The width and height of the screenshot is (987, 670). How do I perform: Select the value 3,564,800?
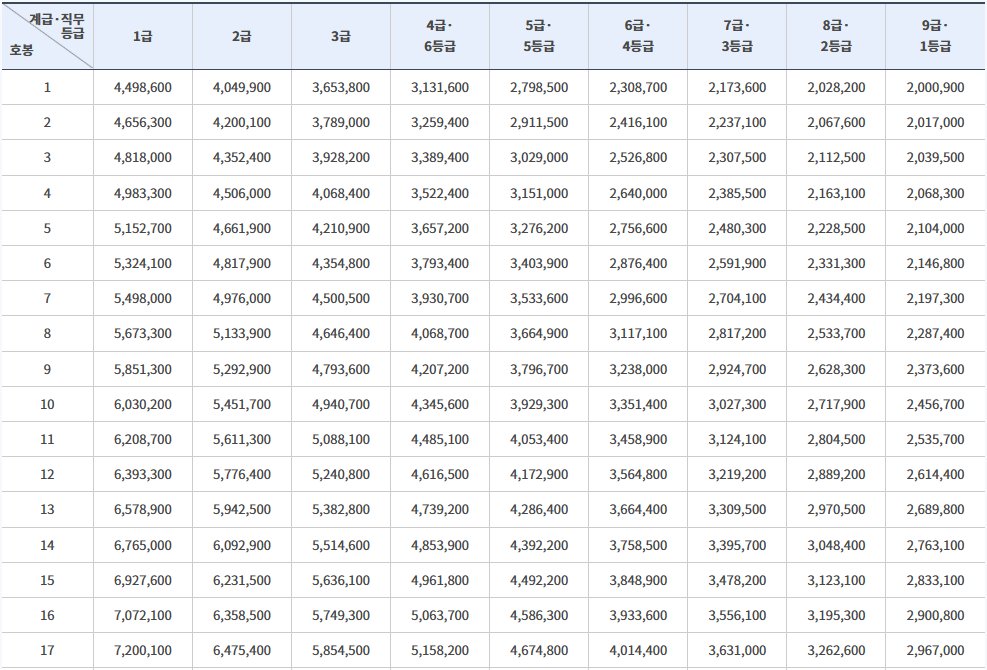pyautogui.click(x=638, y=475)
